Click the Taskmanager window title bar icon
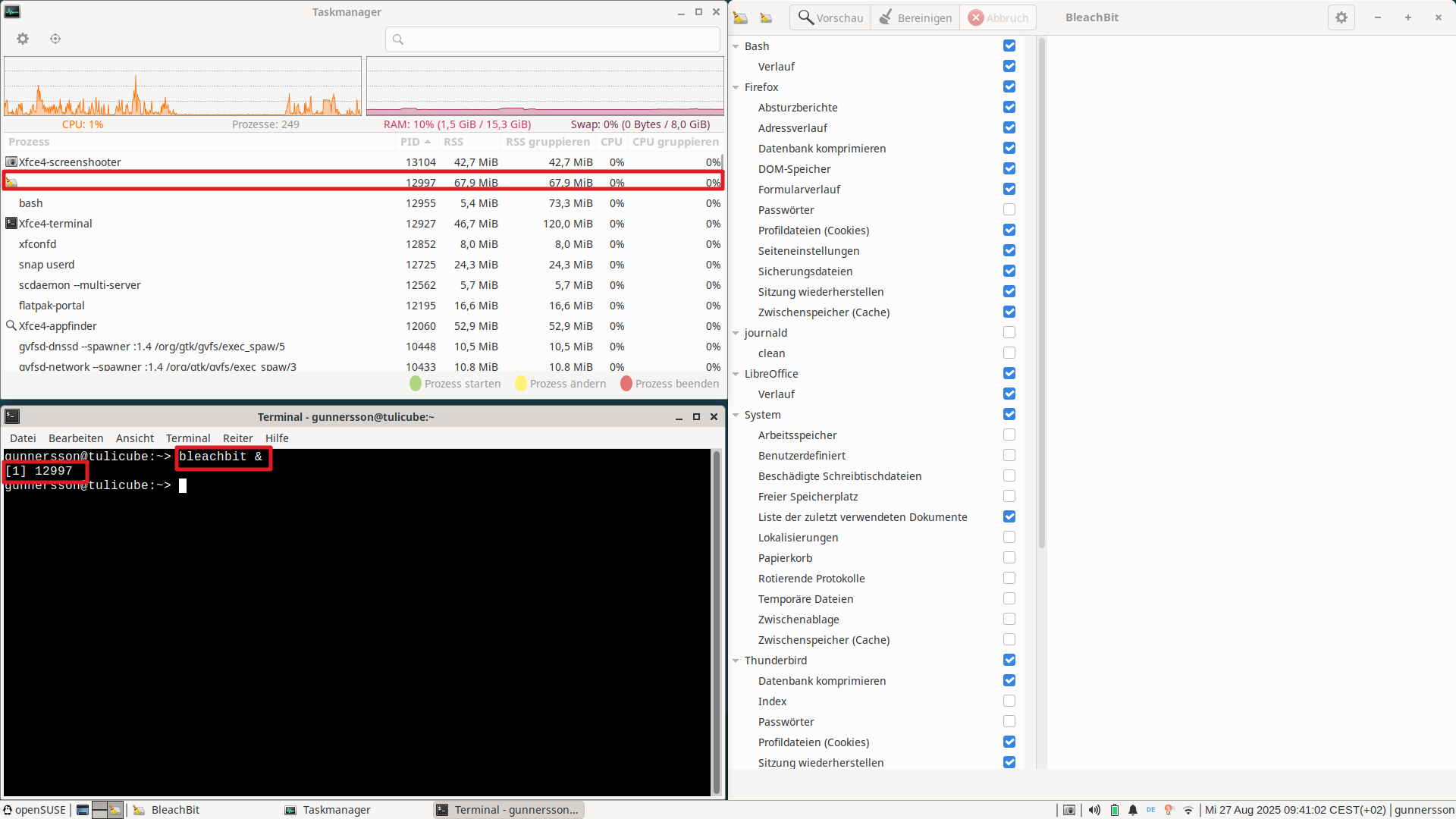This screenshot has width=1456, height=819. tap(12, 11)
